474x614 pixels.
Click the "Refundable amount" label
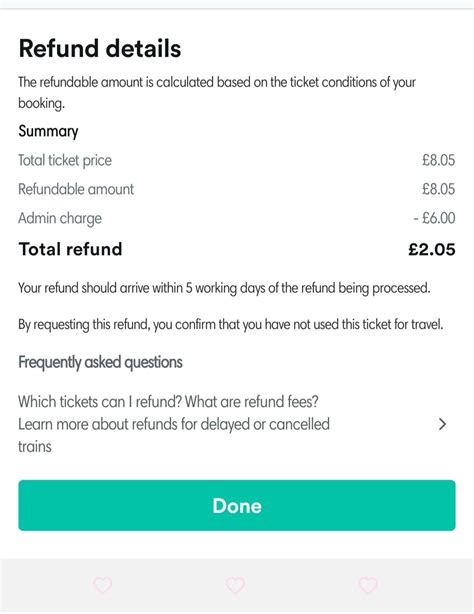point(76,189)
